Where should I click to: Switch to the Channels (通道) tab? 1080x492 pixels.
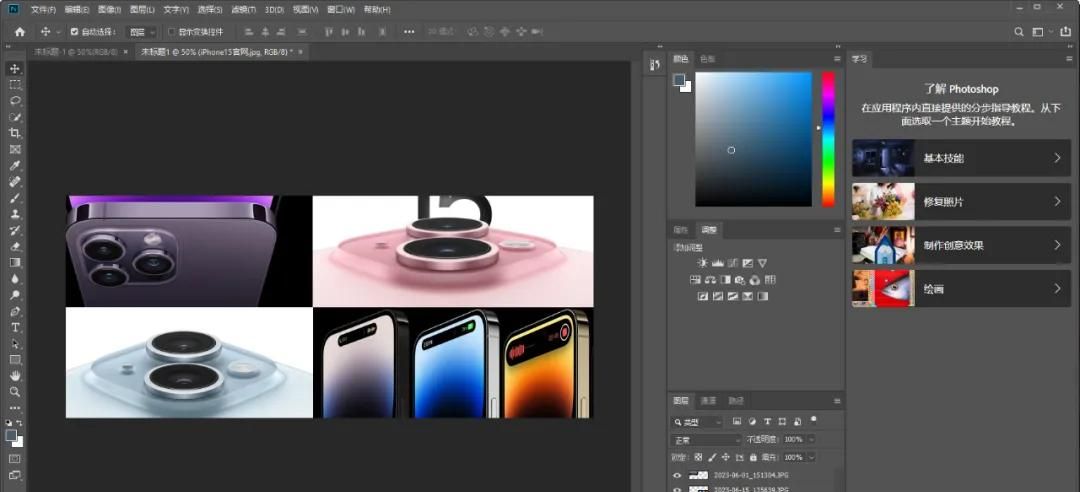click(709, 400)
